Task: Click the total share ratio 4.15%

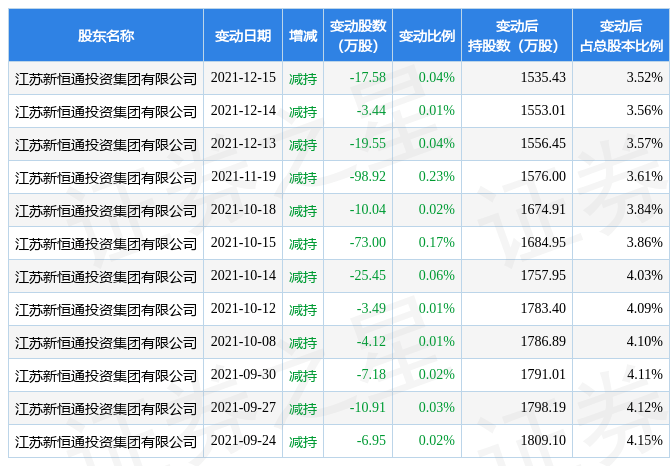Action: coord(644,440)
